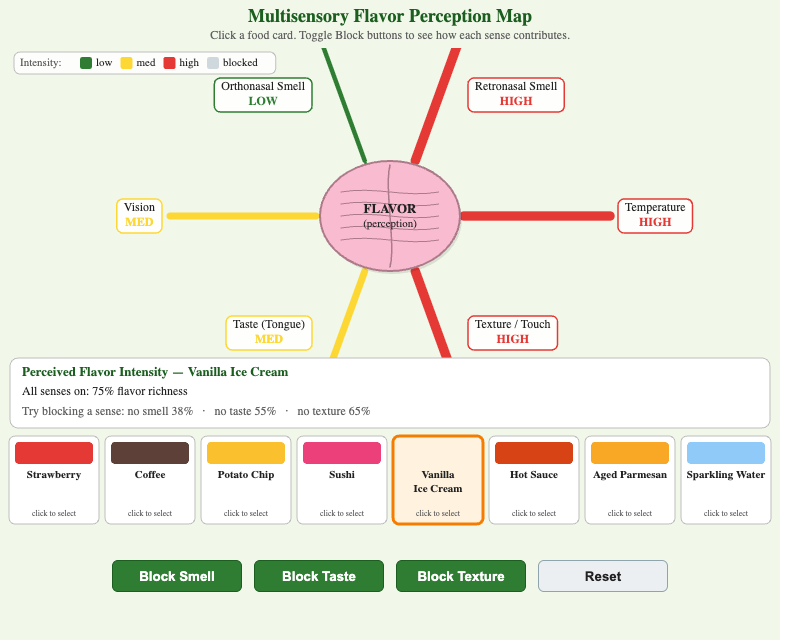Image resolution: width=800 pixels, height=642 pixels.
Task: Click the brown Coffee color bar
Action: point(150,453)
